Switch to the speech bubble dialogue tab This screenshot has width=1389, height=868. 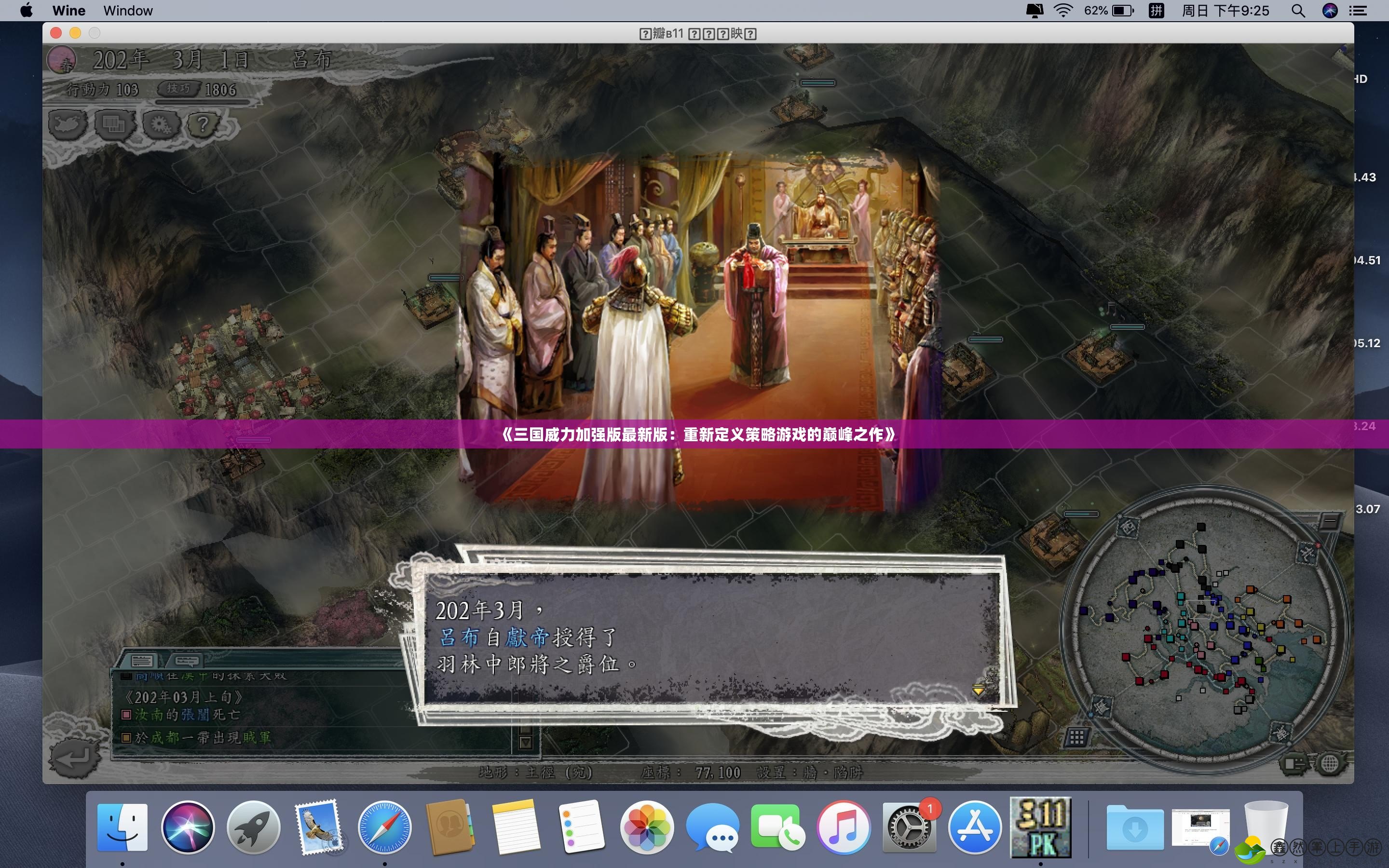click(186, 660)
